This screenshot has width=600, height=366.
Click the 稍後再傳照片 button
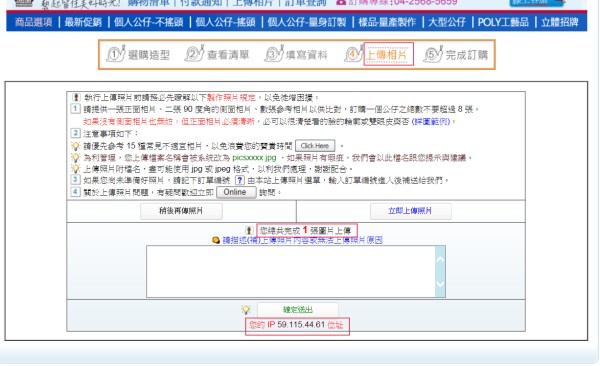(181, 211)
